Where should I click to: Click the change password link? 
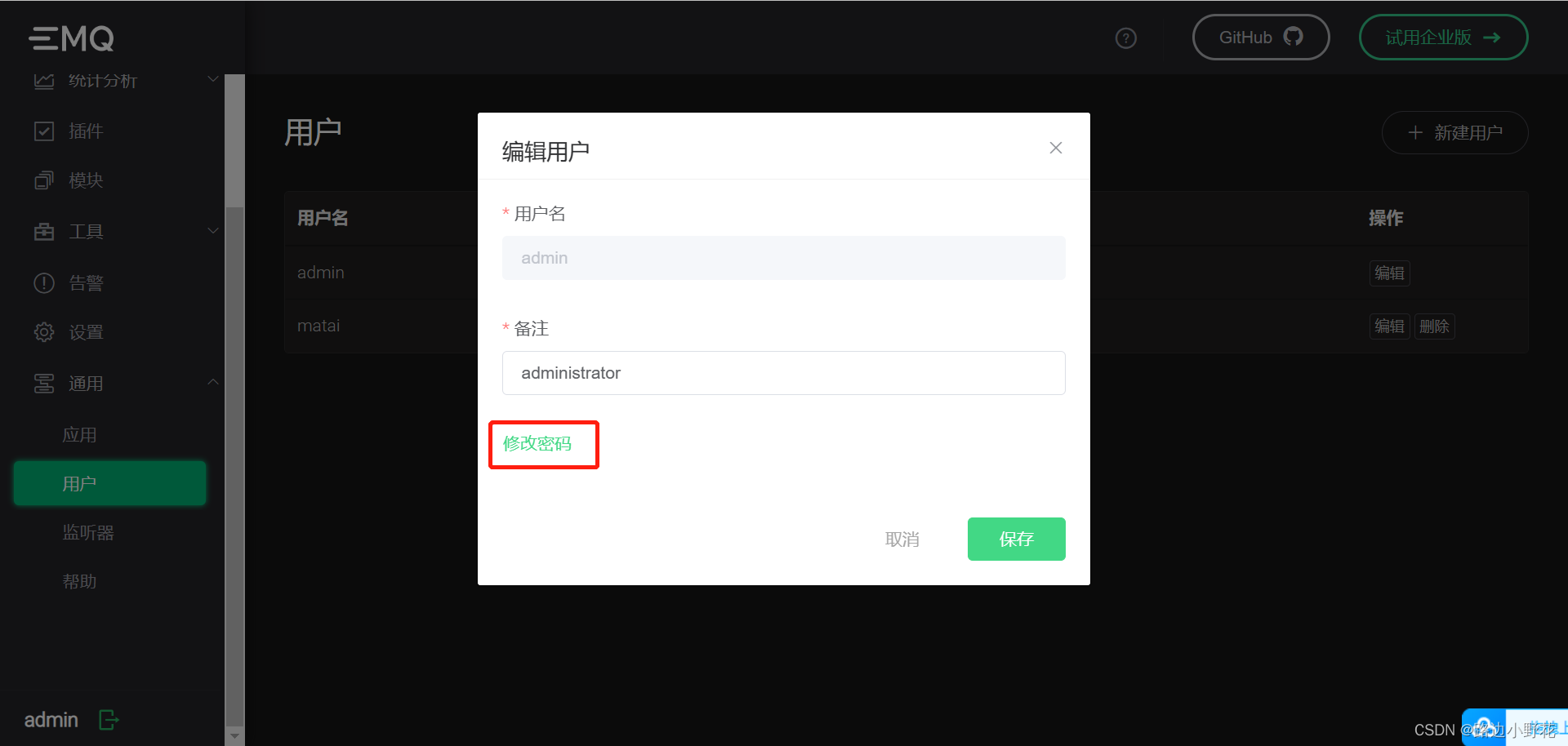(537, 443)
